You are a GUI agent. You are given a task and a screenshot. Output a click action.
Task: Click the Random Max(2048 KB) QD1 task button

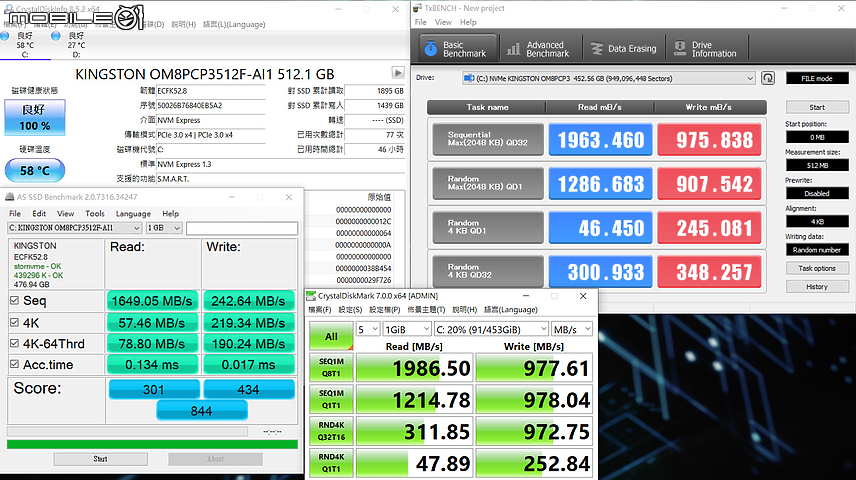pos(488,183)
